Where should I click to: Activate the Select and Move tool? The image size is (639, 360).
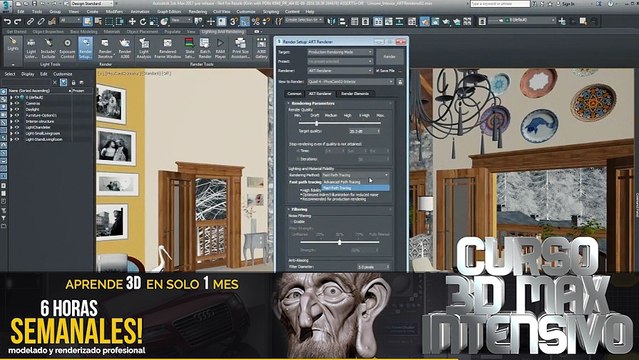132,21
